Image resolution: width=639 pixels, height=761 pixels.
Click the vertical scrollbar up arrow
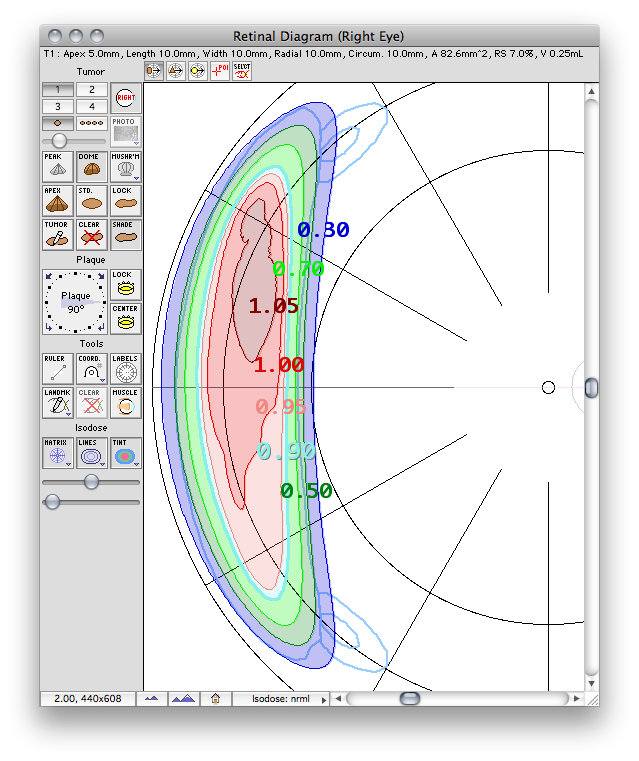click(591, 91)
